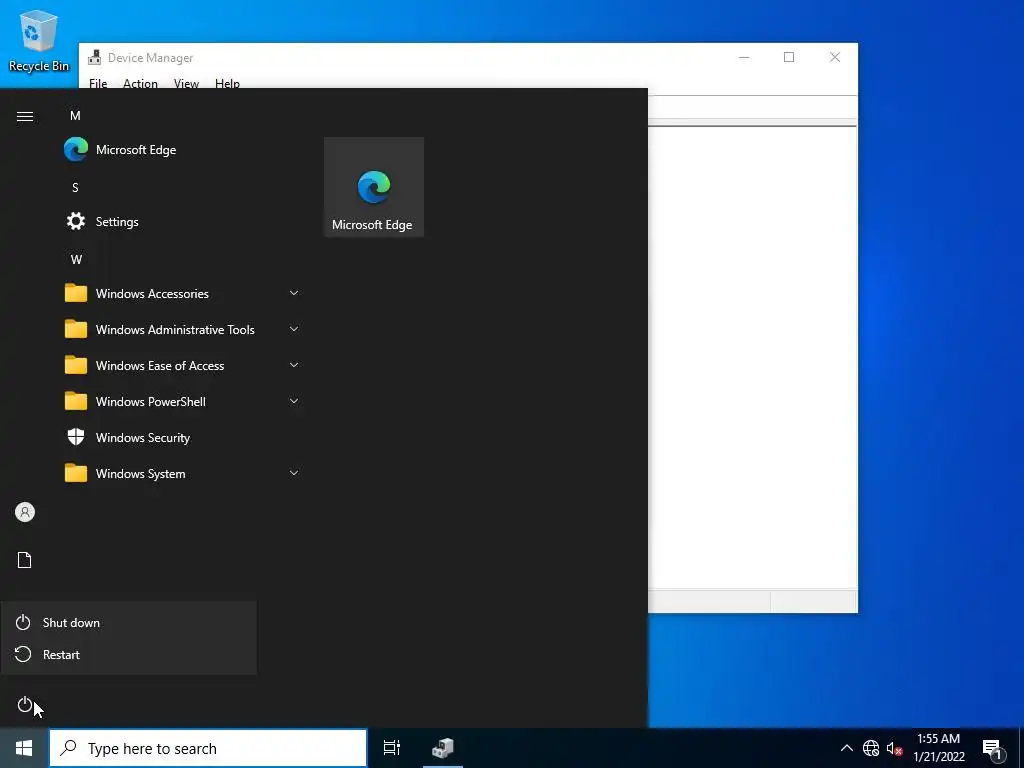
Task: Maximize the Device Manager window
Action: point(789,57)
